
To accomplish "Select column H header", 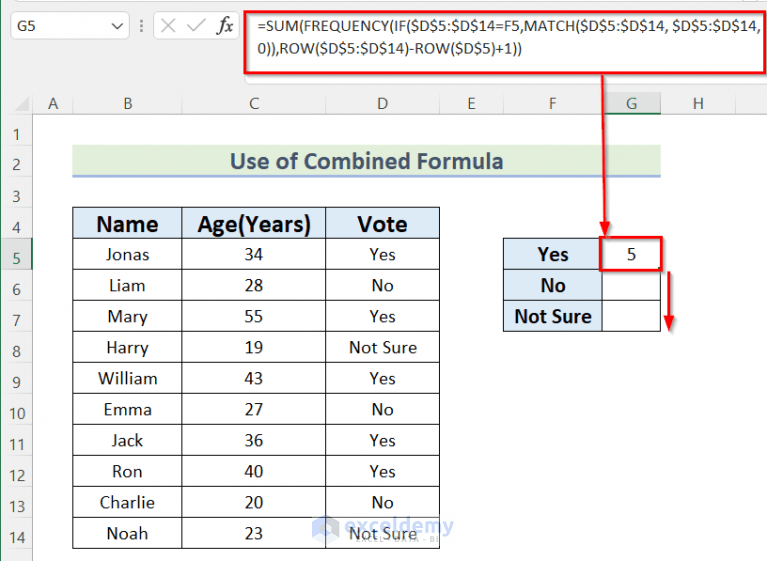I will point(698,104).
